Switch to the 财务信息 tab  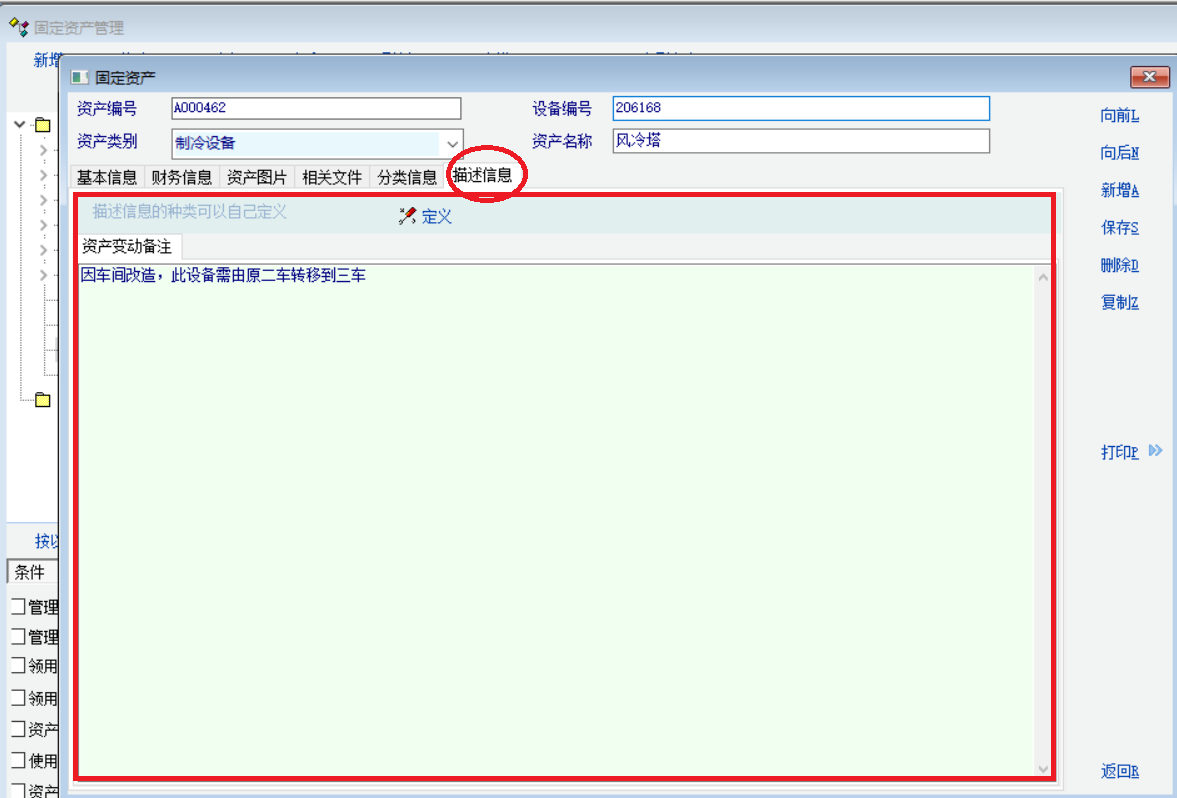point(182,177)
